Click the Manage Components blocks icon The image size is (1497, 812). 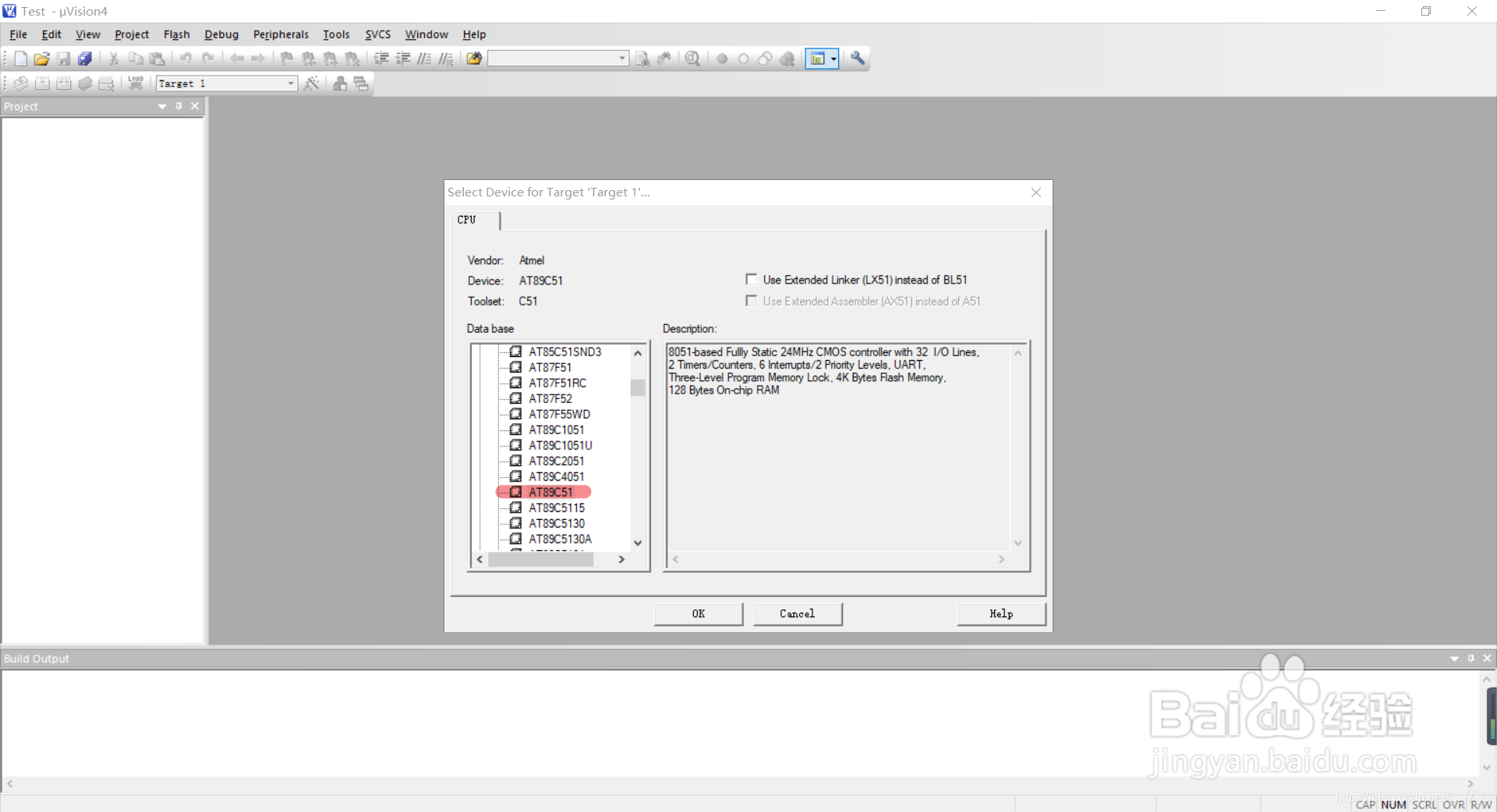(x=340, y=83)
